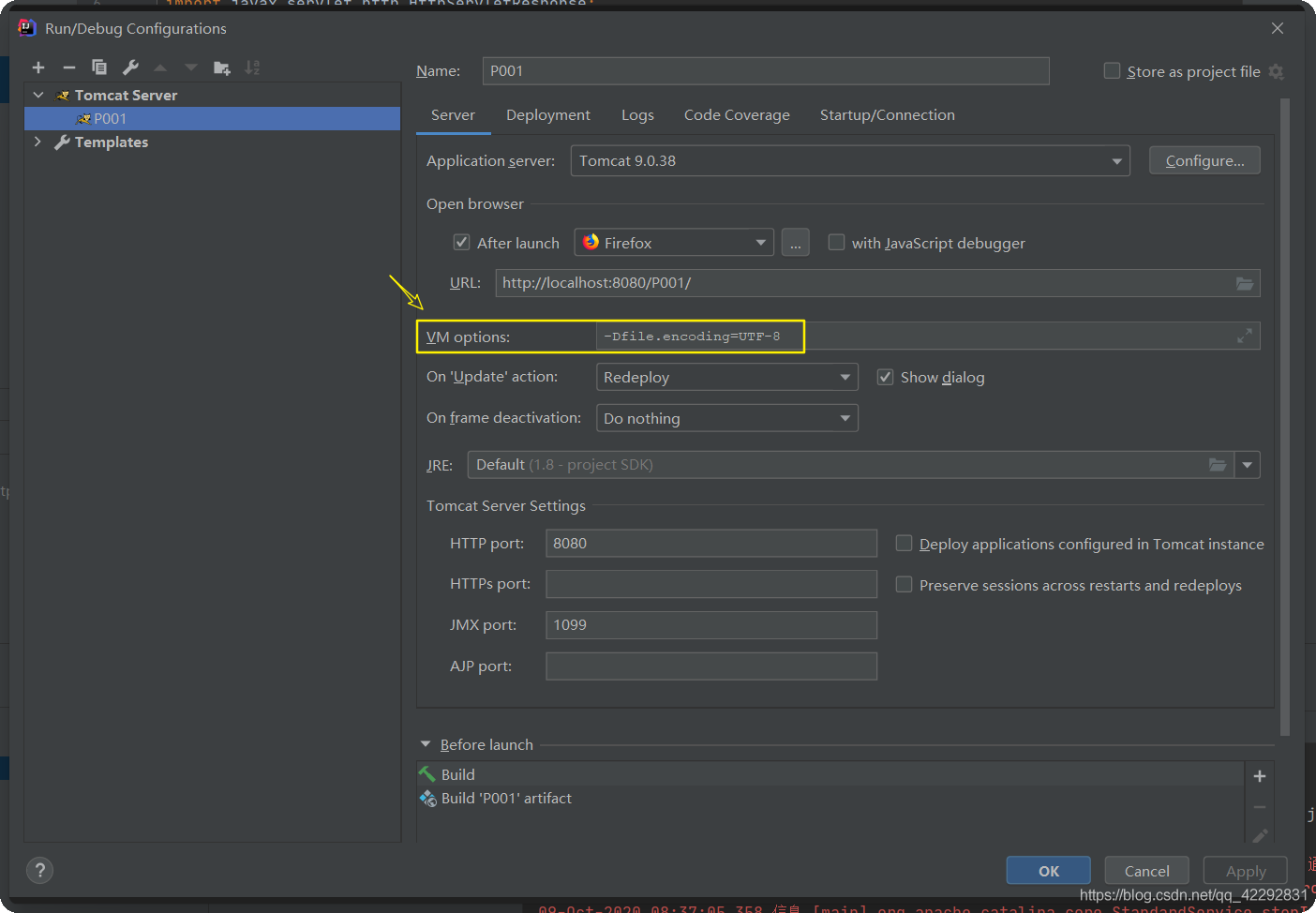Open the help question mark button
Image resolution: width=1316 pixels, height=913 pixels.
point(40,871)
